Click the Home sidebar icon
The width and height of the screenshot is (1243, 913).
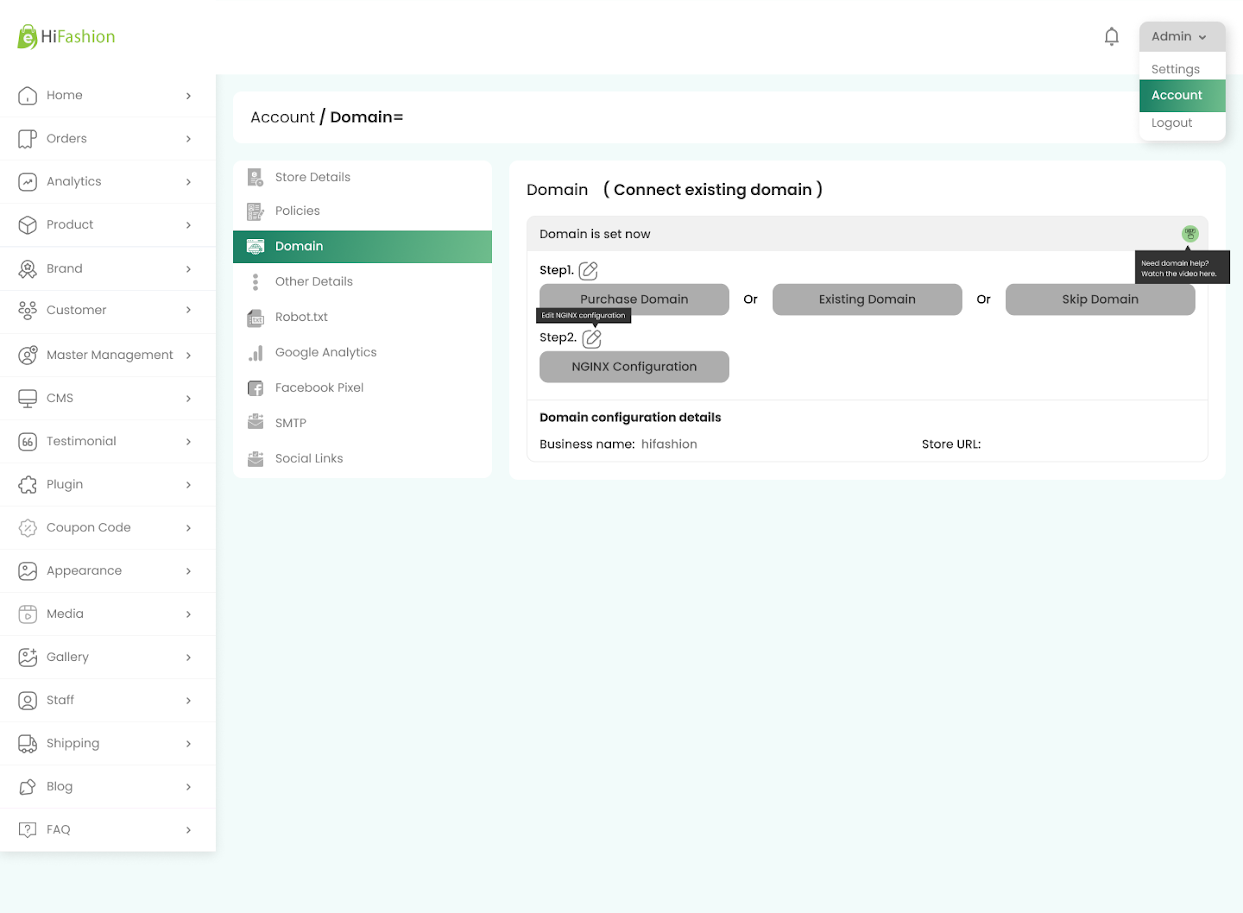coord(28,95)
